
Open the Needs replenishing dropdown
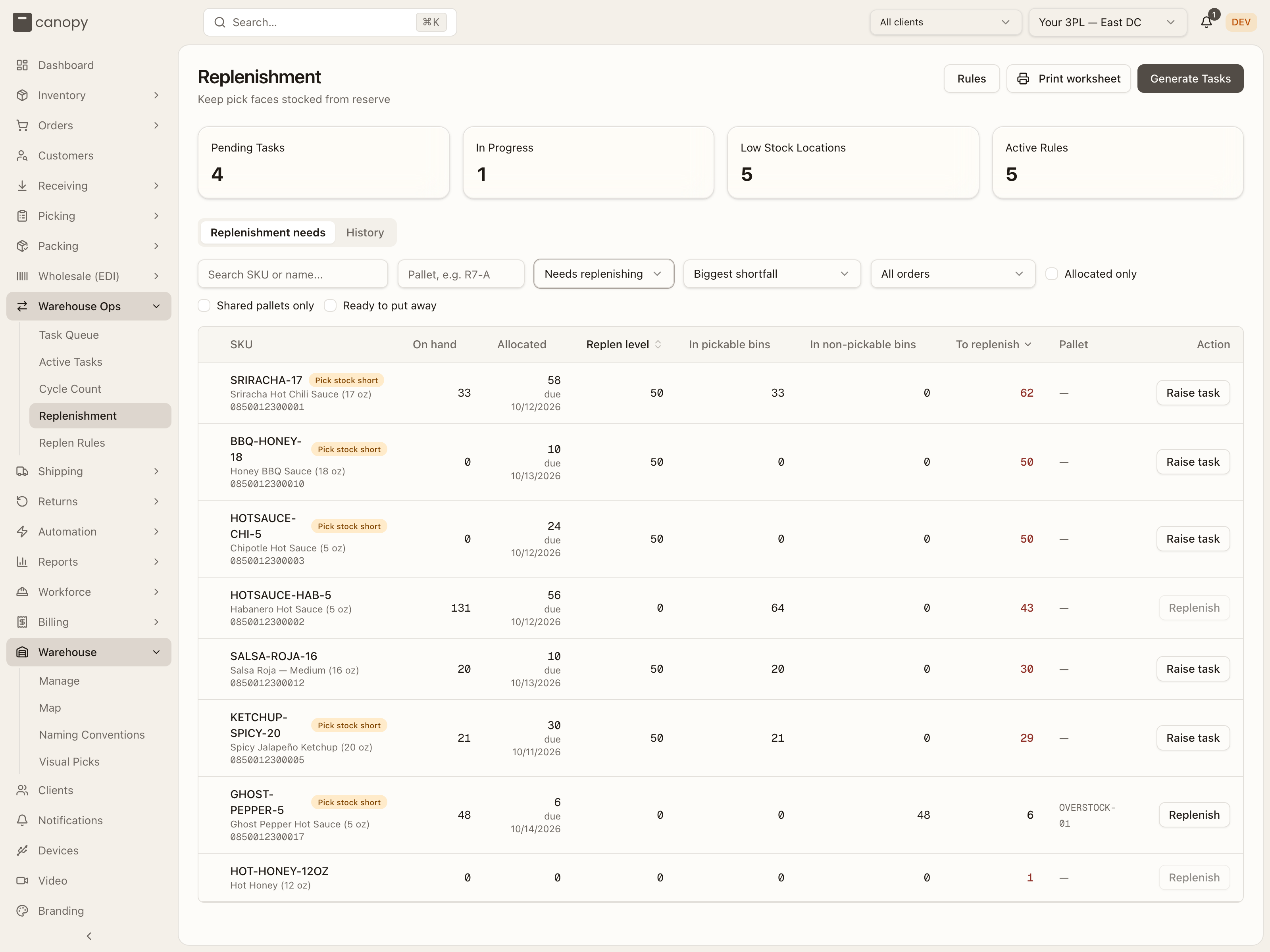point(603,274)
